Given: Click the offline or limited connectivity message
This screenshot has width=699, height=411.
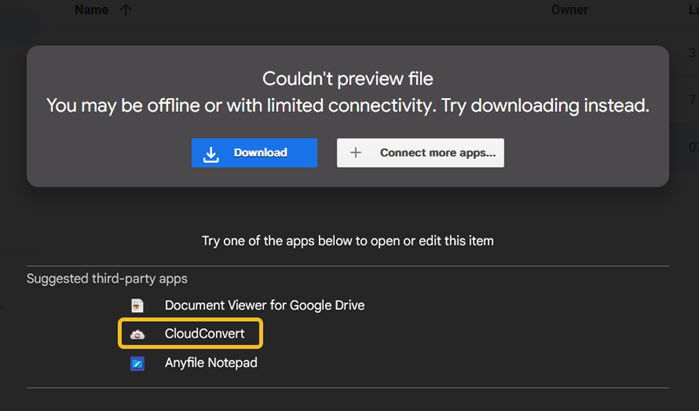Looking at the screenshot, I should tap(348, 106).
